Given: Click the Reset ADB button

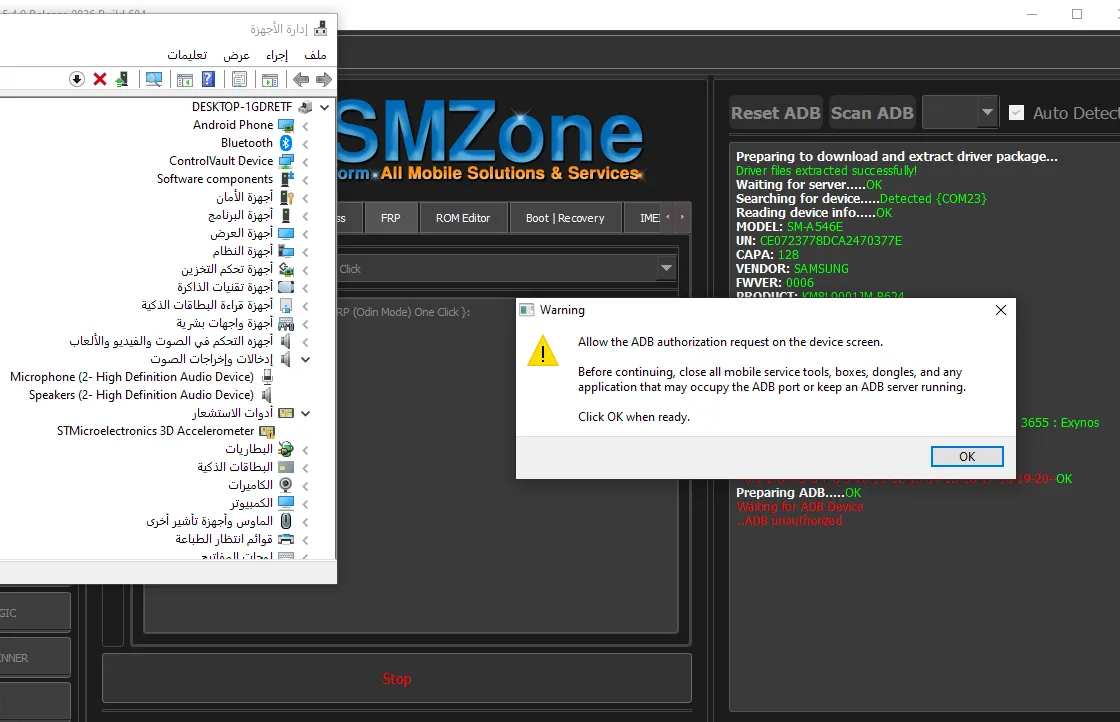Looking at the screenshot, I should (776, 113).
